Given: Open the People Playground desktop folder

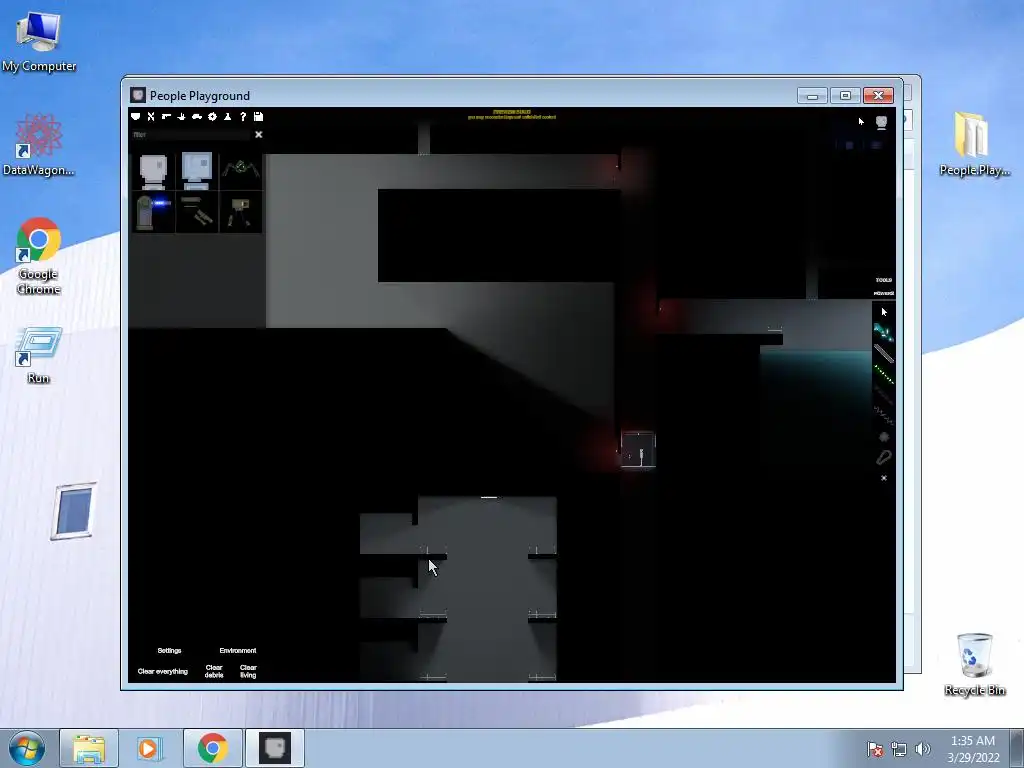Looking at the screenshot, I should (974, 144).
